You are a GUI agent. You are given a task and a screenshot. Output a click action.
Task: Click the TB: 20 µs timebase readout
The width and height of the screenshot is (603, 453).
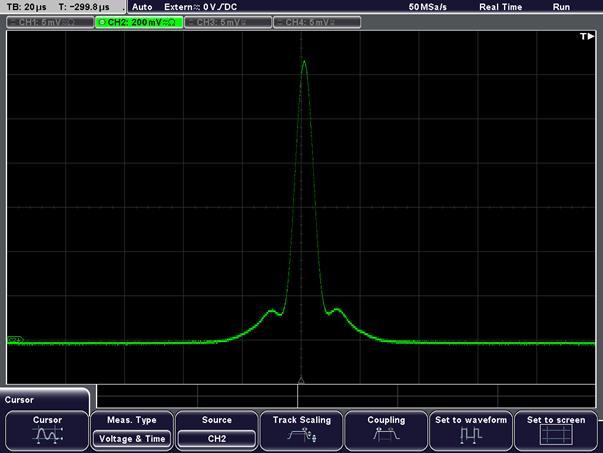pyautogui.click(x=27, y=6)
